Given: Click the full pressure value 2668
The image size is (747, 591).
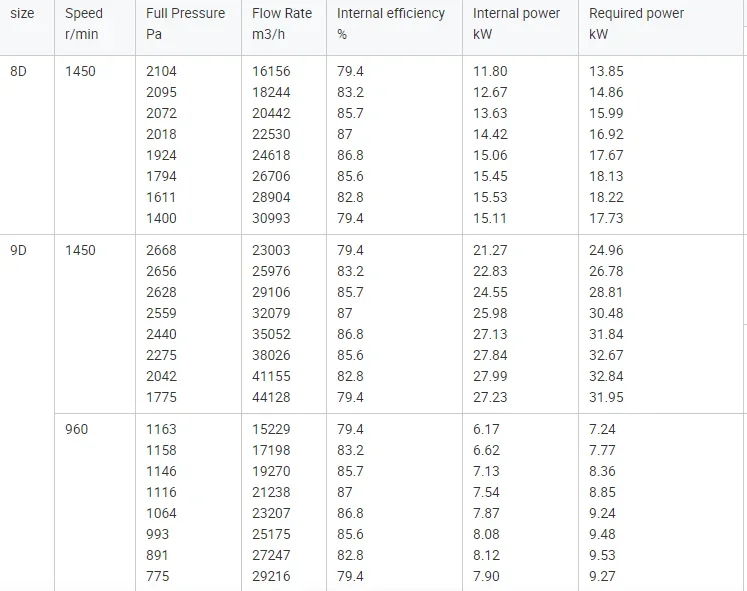Looking at the screenshot, I should [x=162, y=250].
